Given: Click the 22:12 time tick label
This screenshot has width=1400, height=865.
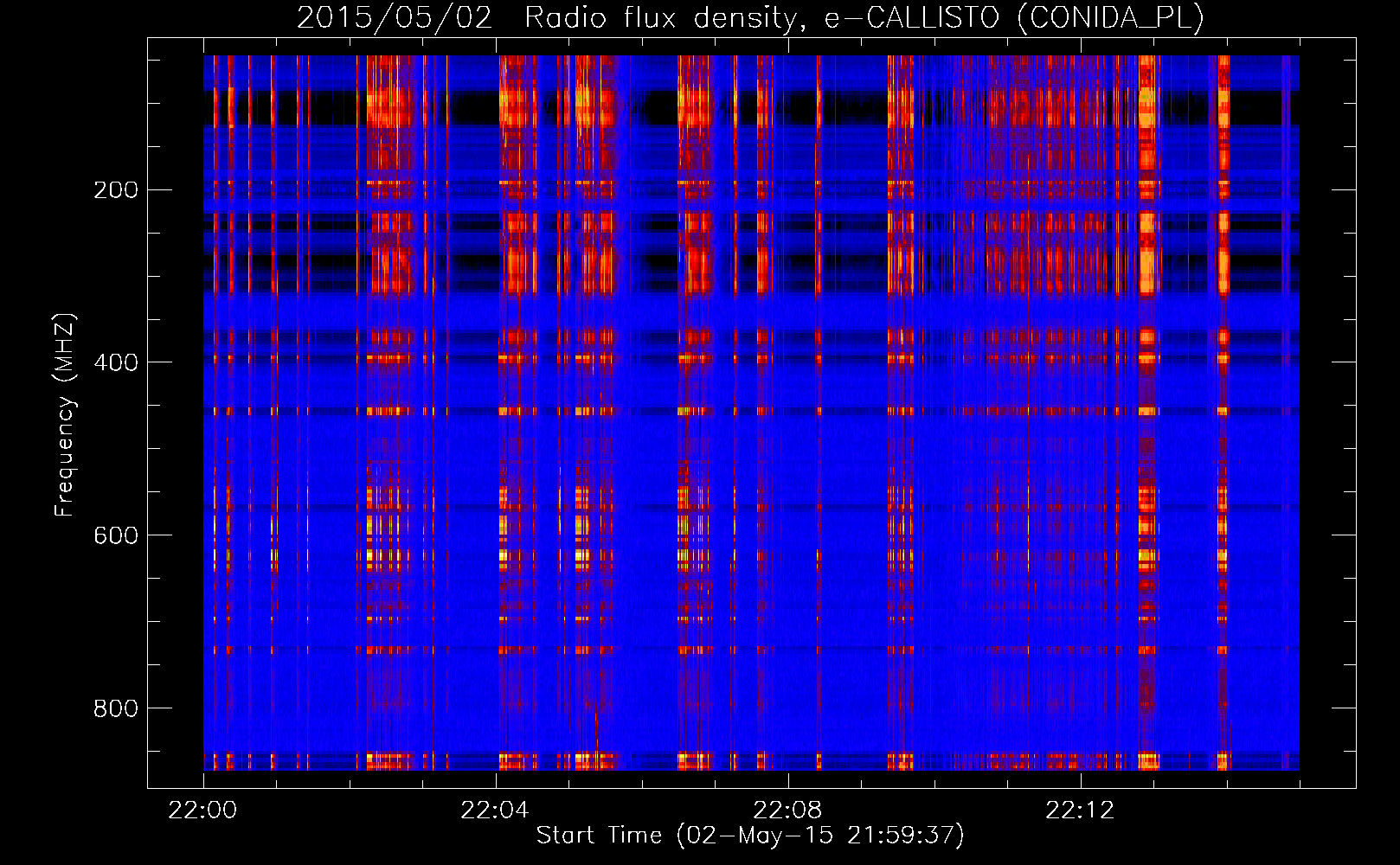Looking at the screenshot, I should 1080,811.
